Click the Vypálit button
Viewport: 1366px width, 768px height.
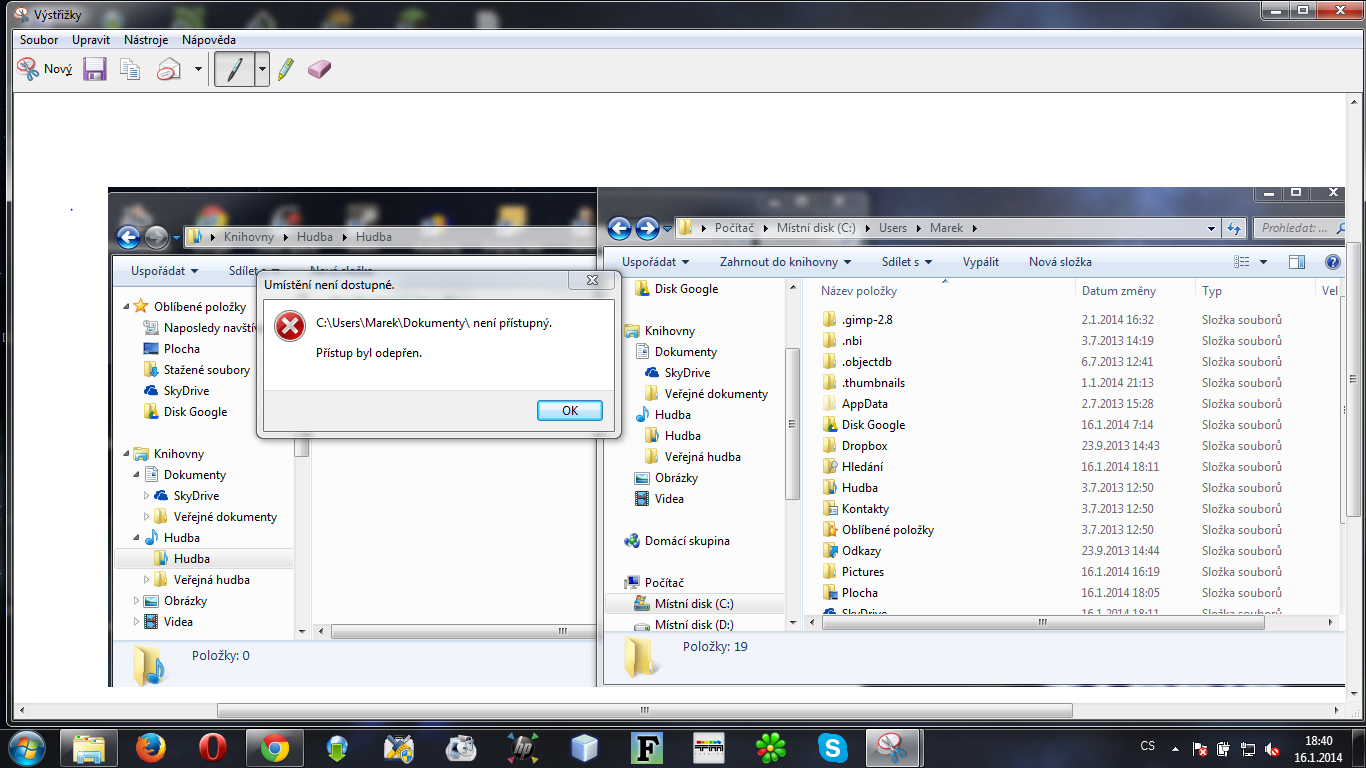tap(981, 262)
